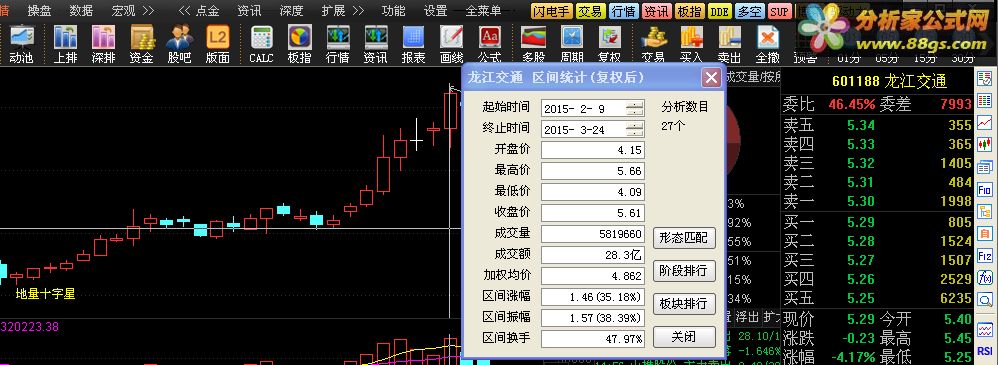Image resolution: width=998 pixels, height=365 pixels.
Task: Toggle the DDE data button
Action: pos(719,11)
